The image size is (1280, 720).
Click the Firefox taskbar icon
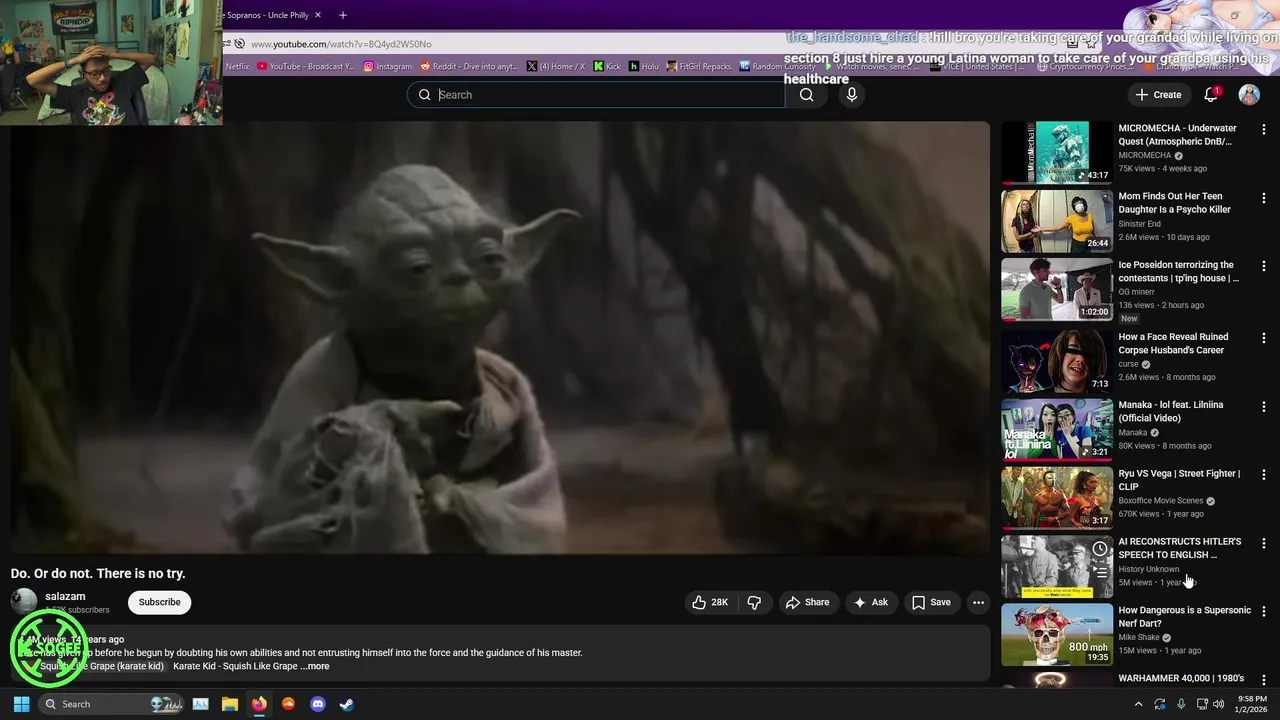(259, 704)
